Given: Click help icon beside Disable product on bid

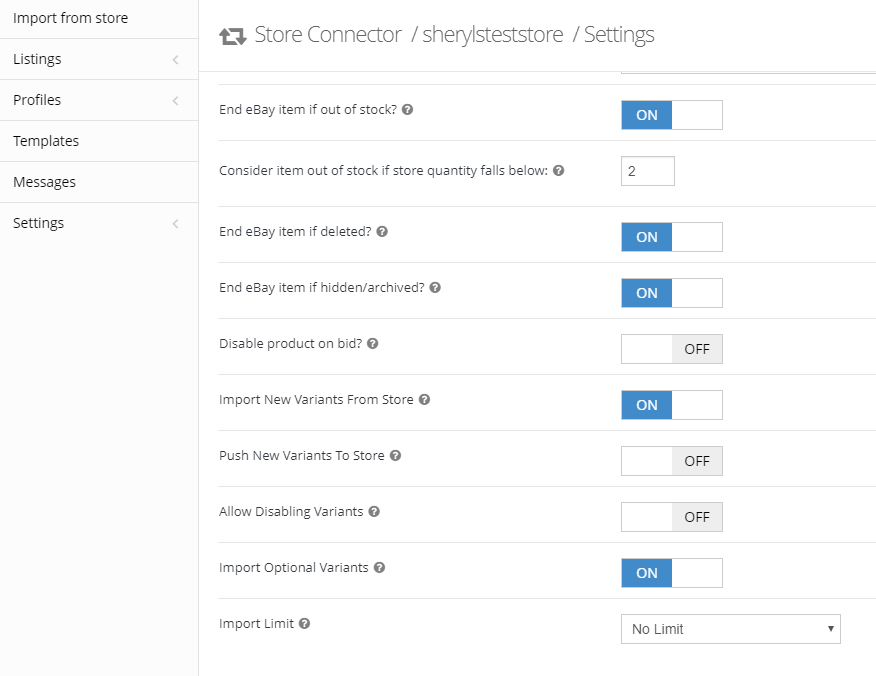Looking at the screenshot, I should click(372, 343).
